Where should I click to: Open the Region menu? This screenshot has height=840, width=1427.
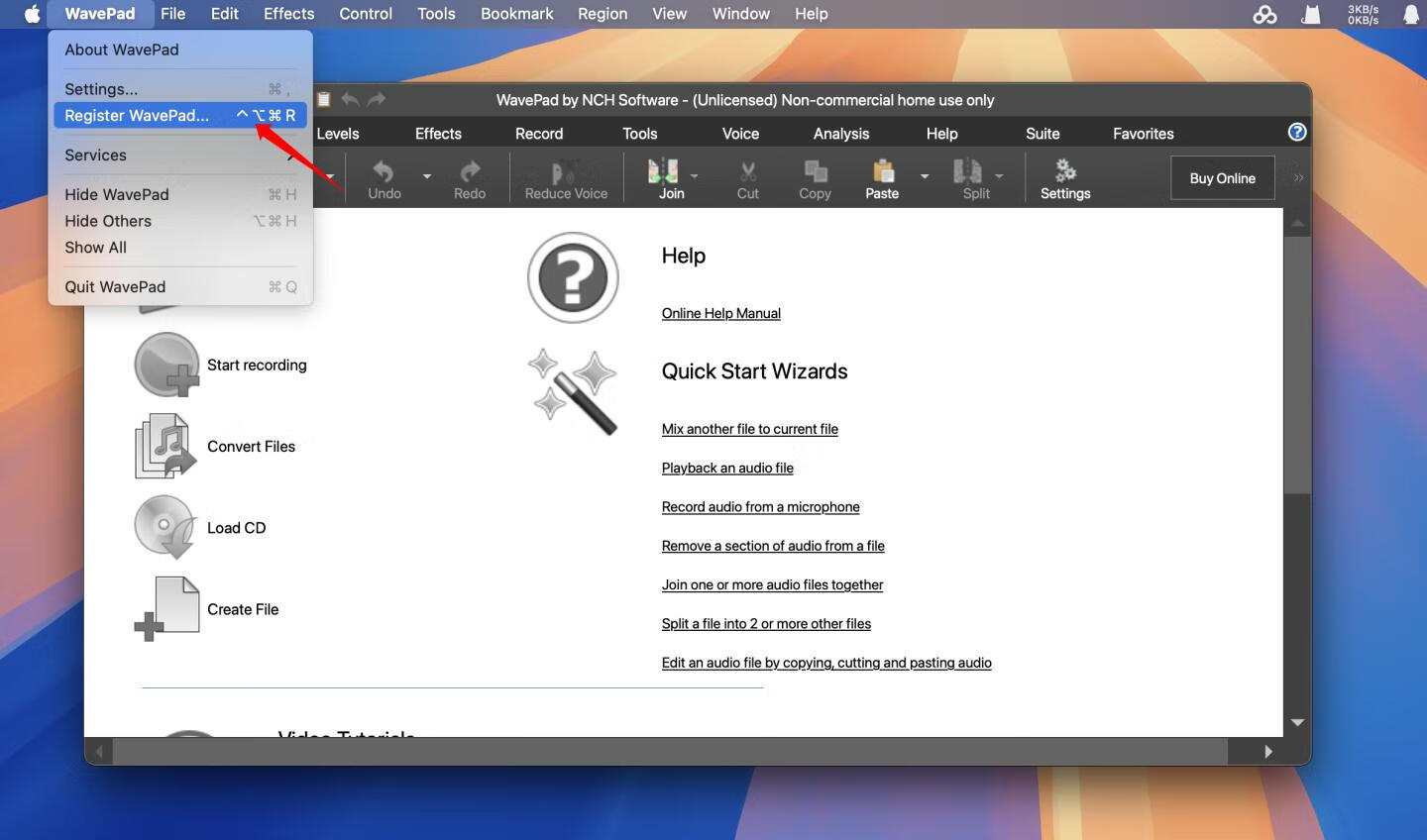603,14
